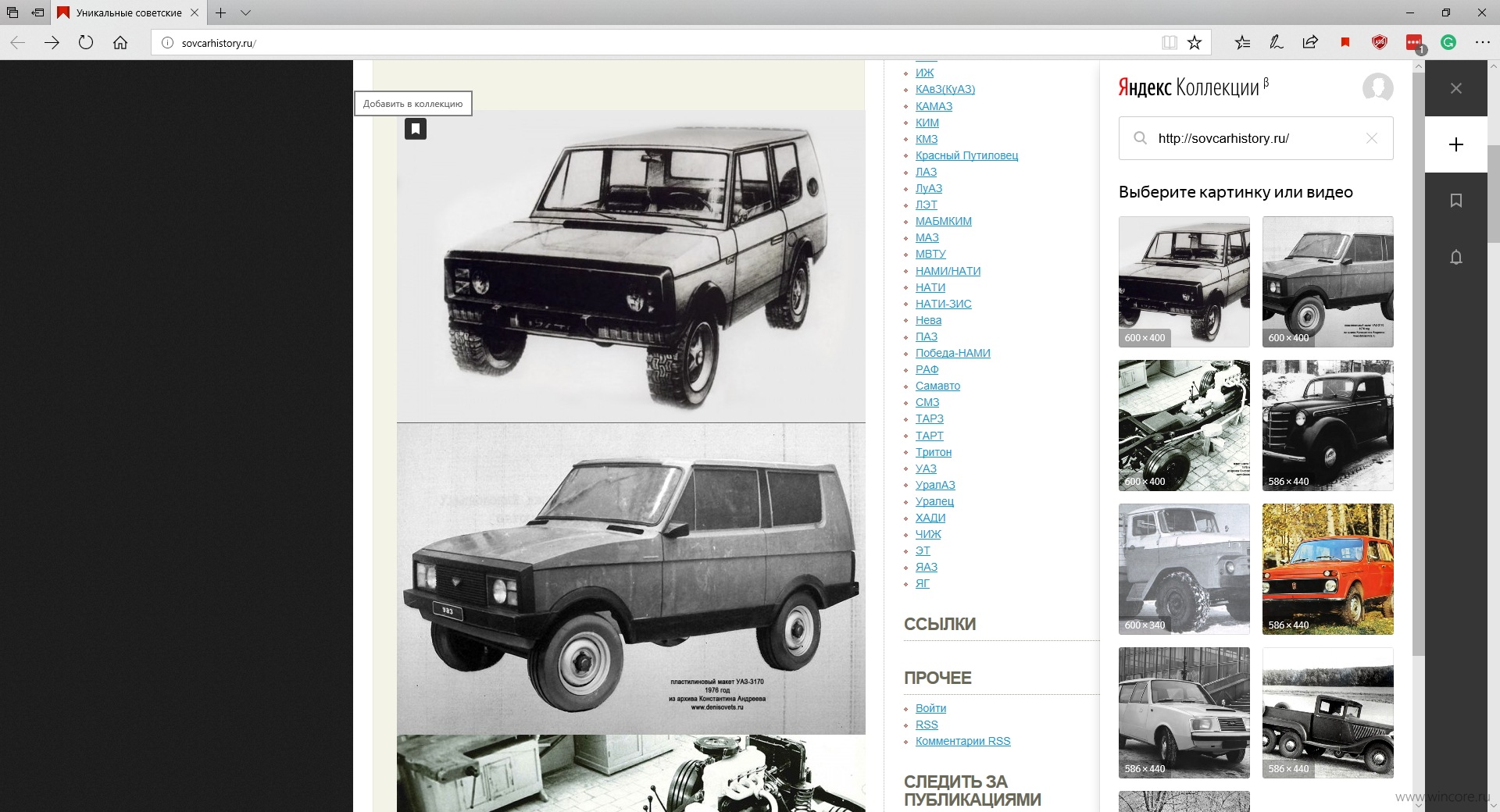Open the bookmarks icon in Collections sidebar
Screen dimensions: 1500x812
point(1456,201)
